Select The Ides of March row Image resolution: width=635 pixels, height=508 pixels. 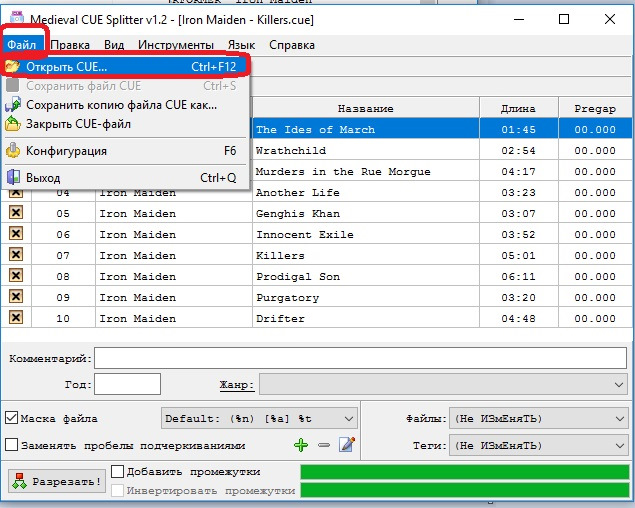click(x=441, y=130)
